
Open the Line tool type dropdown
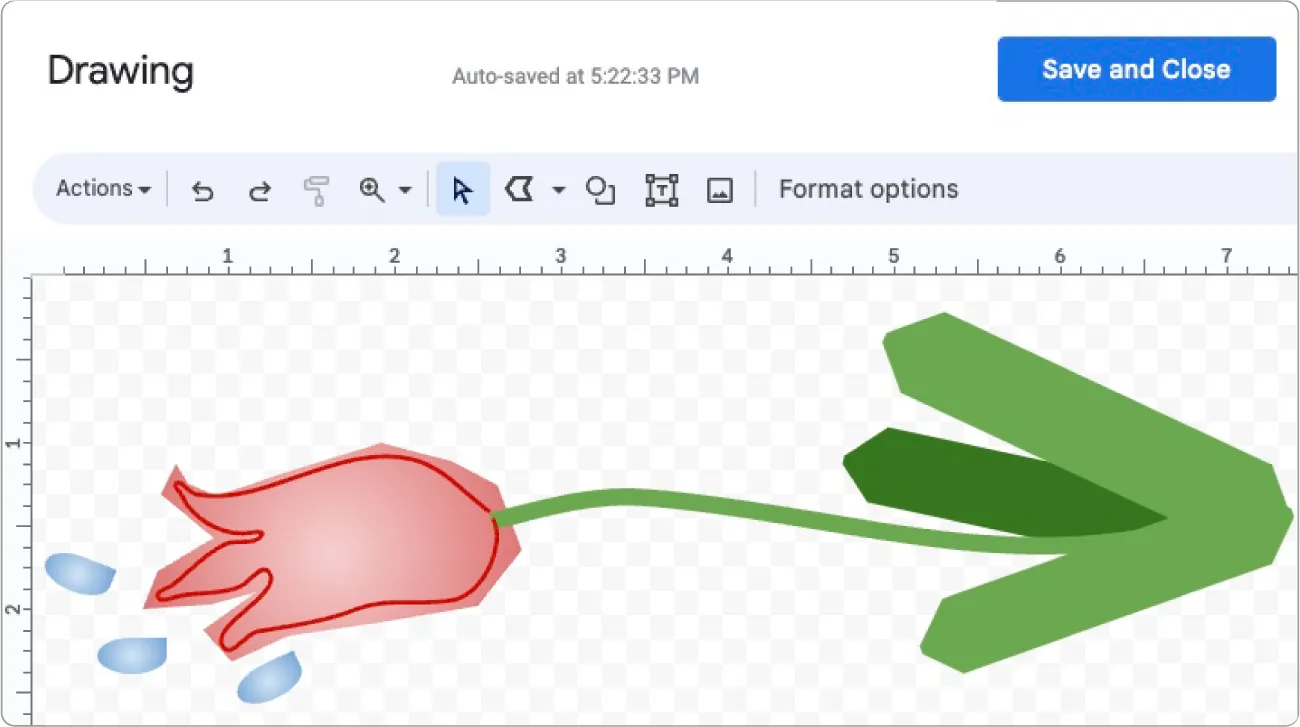point(557,189)
